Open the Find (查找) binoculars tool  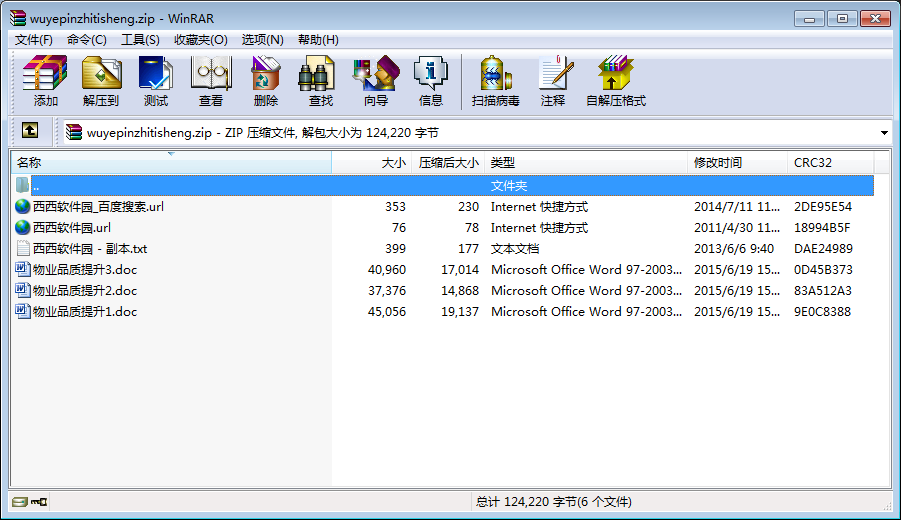tap(321, 81)
